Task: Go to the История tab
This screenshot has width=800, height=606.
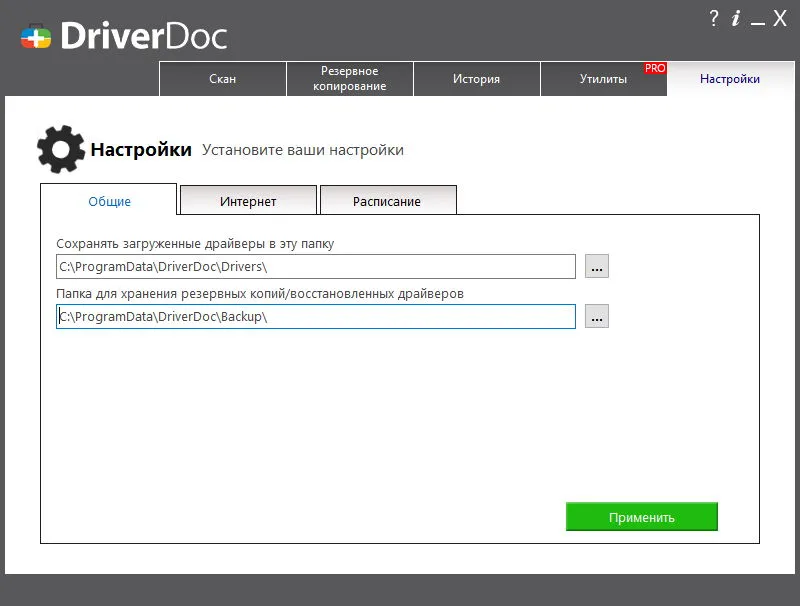Action: [x=477, y=79]
